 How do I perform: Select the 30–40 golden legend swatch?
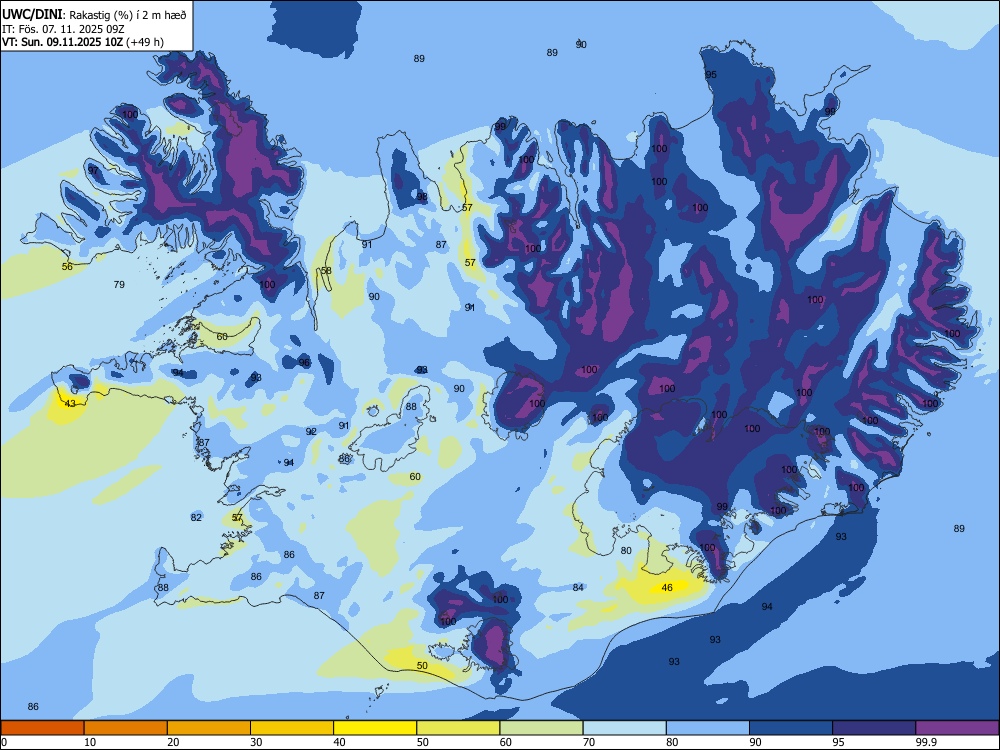(292, 728)
